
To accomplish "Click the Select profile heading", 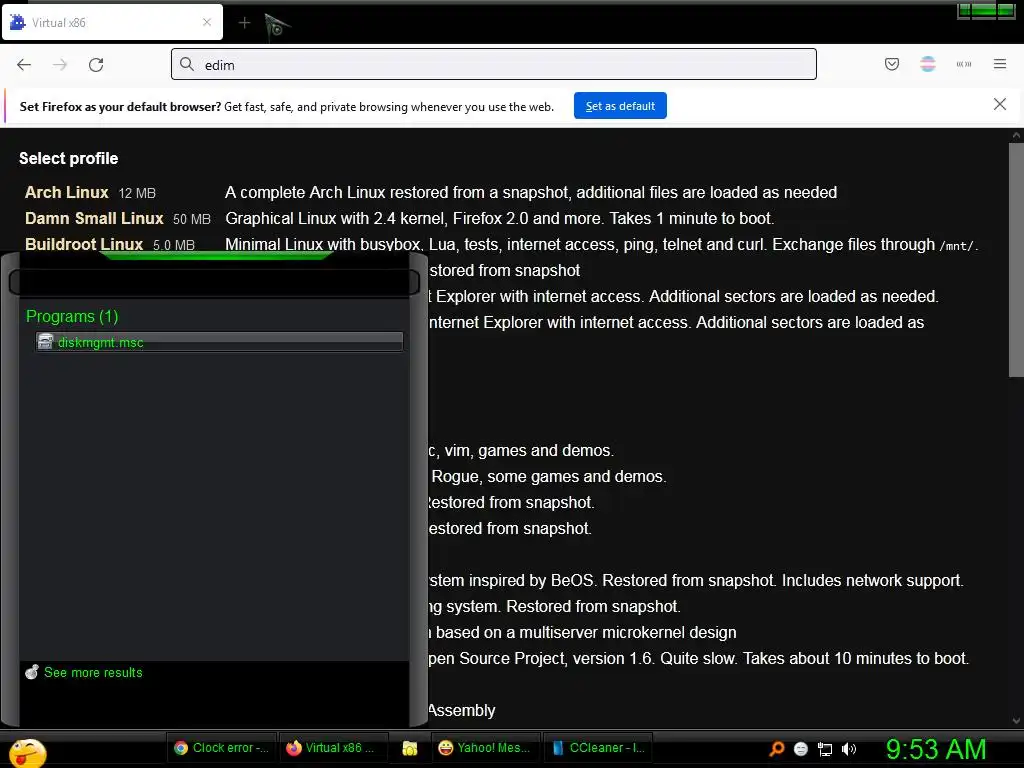I will 69,159.
